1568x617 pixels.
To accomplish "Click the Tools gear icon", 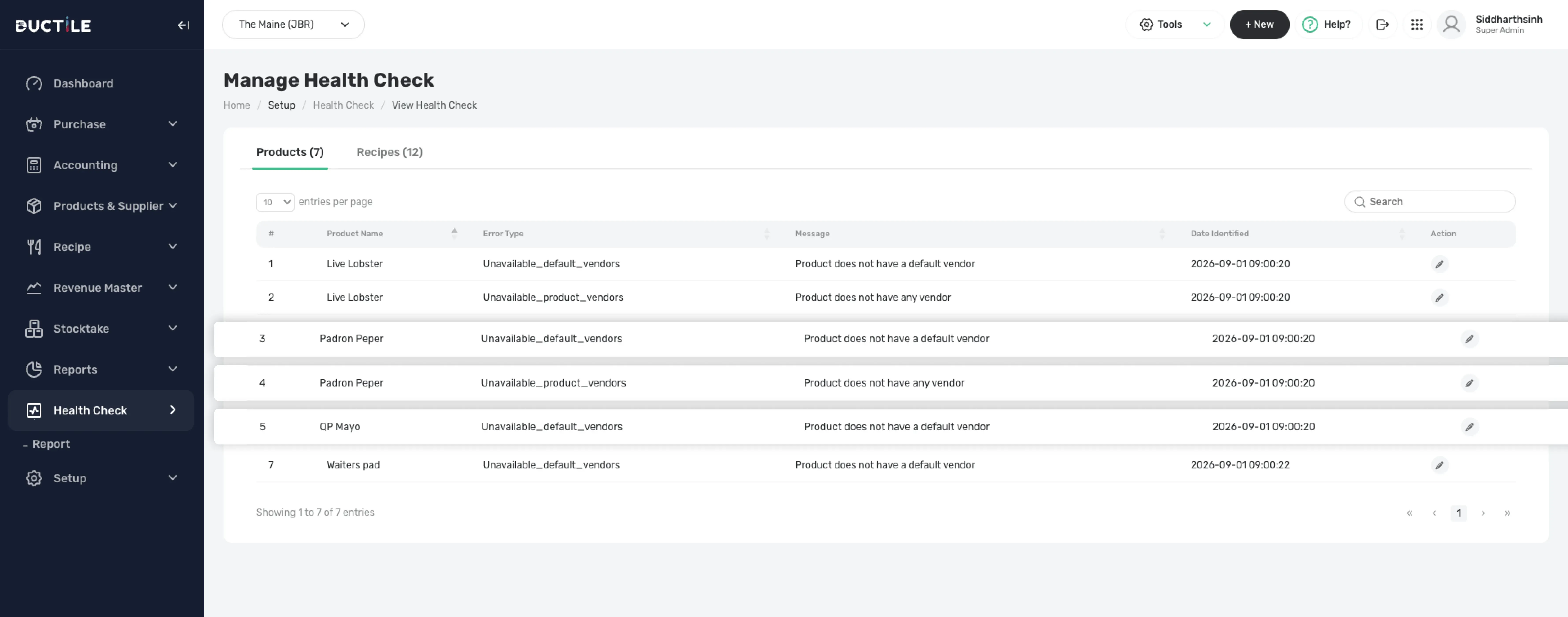I will coord(1146,25).
